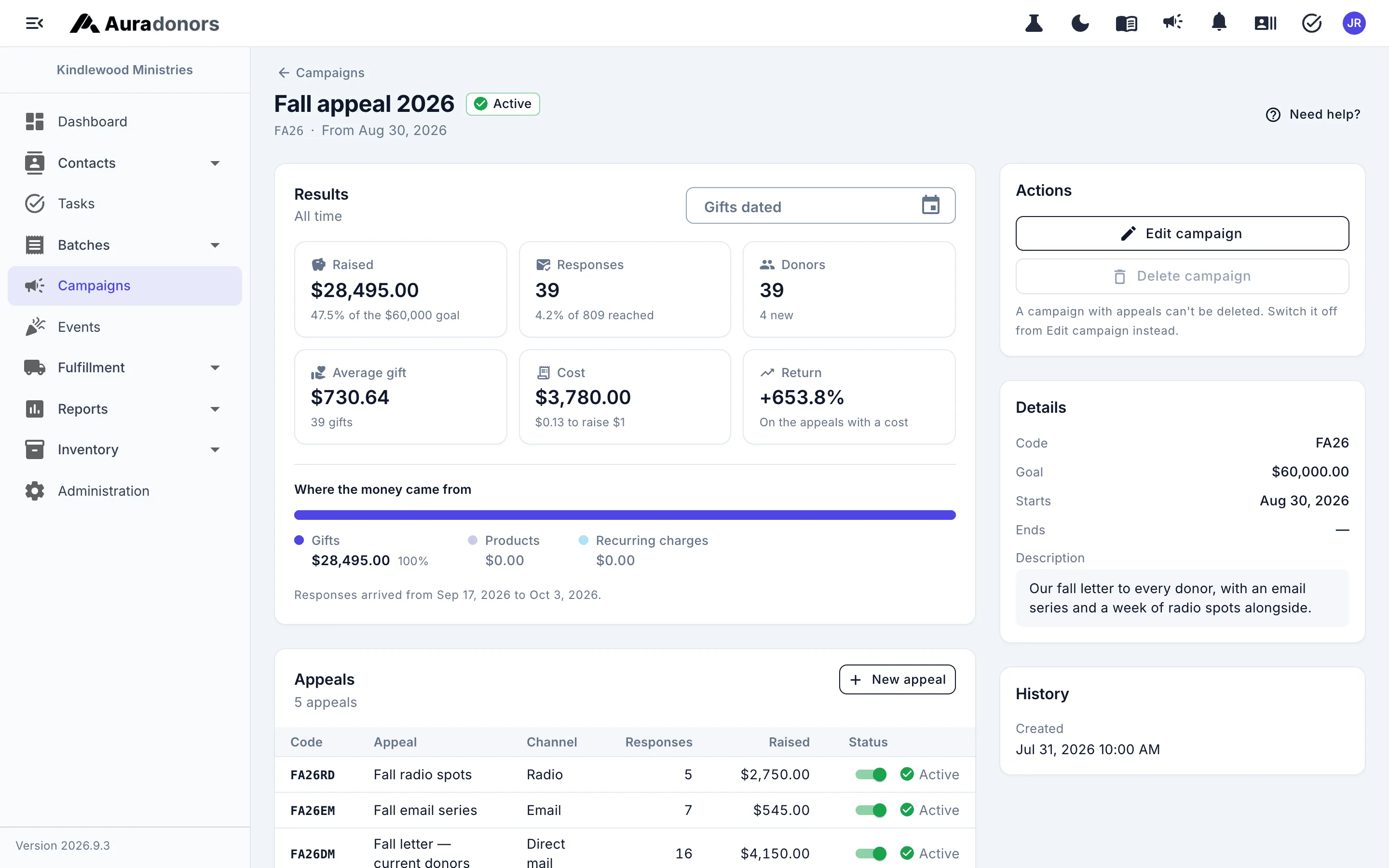Click the Gifts purple legend dot
Screen dimensions: 1389x868
click(299, 540)
